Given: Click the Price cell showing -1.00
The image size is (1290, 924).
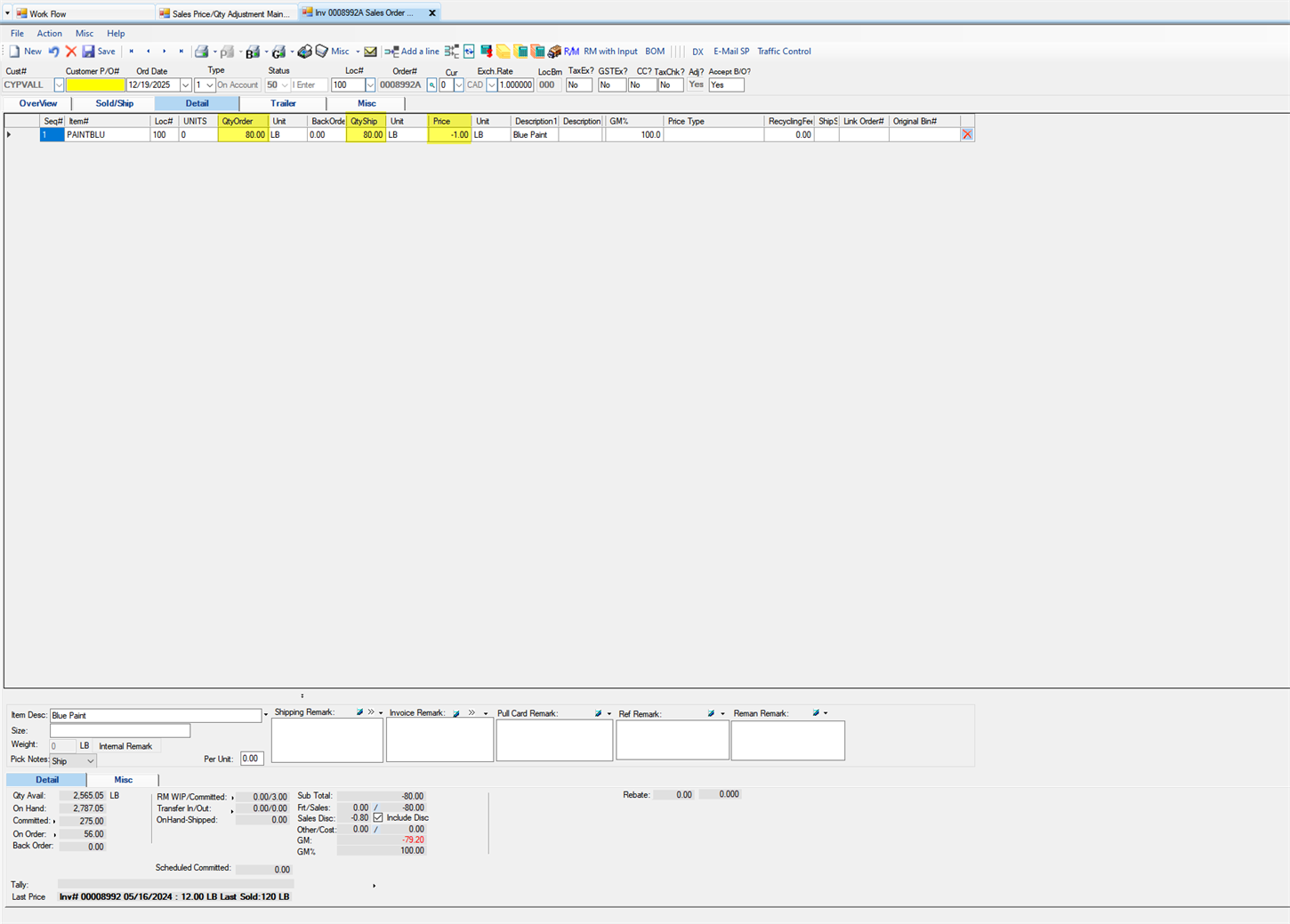Looking at the screenshot, I should pos(449,135).
